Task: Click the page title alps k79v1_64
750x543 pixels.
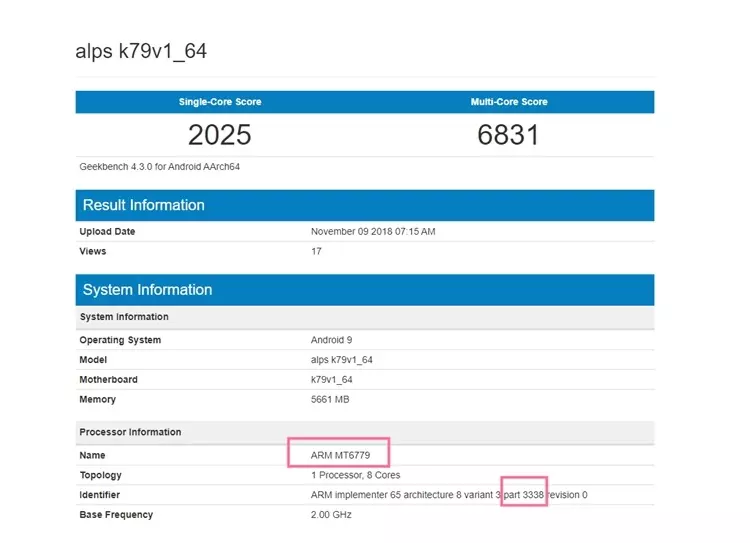Action: coord(141,51)
